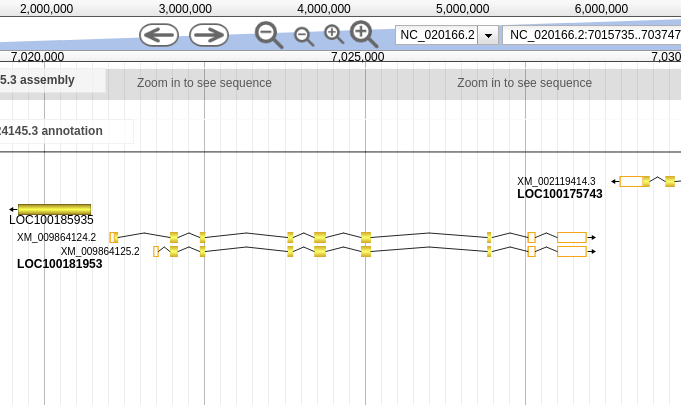The image size is (681, 405).
Task: Select transcript label XM_009864124.2
Action: coord(56,237)
